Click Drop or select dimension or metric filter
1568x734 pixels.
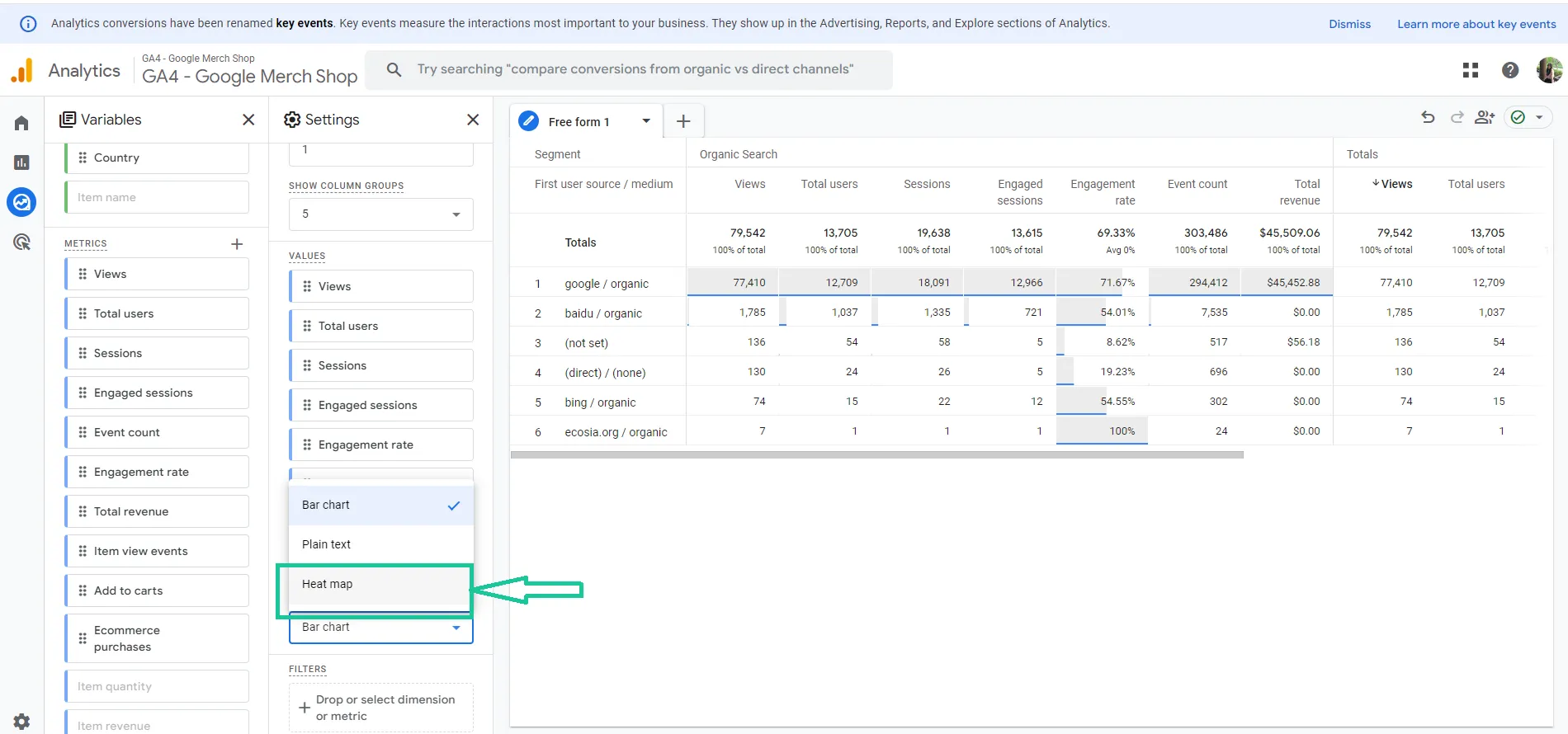tap(381, 708)
